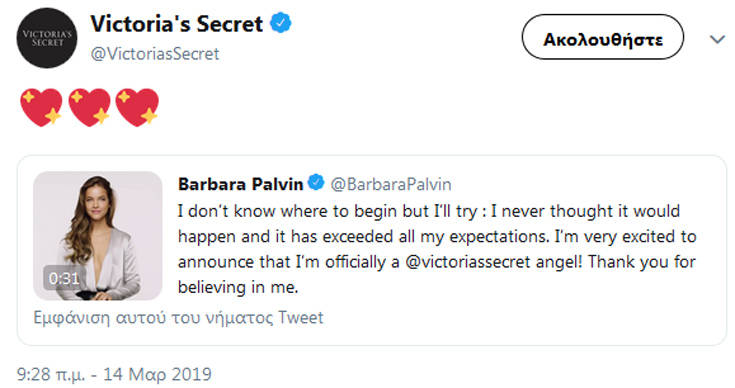This screenshot has height=388, width=735.
Task: Expand the tweet options chevron
Action: 717,40
